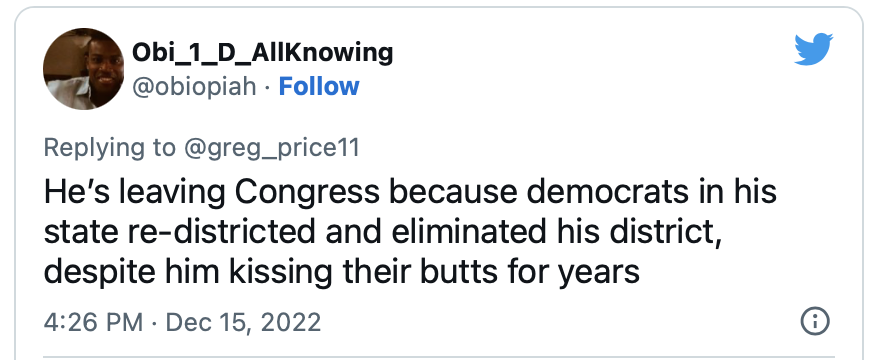
Task: Click the phrase "eliminated his district"
Action: tap(556, 231)
